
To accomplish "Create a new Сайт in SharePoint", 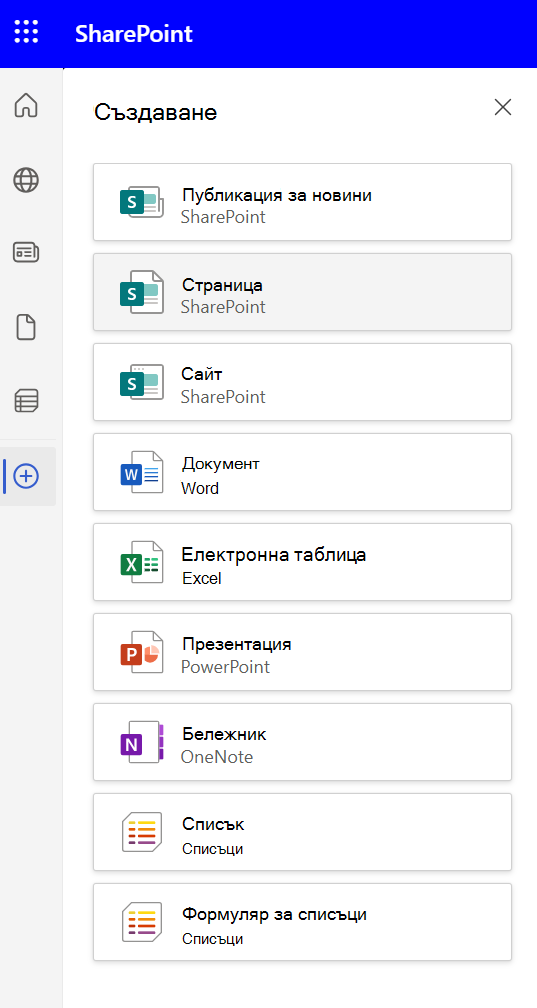I will (x=302, y=382).
